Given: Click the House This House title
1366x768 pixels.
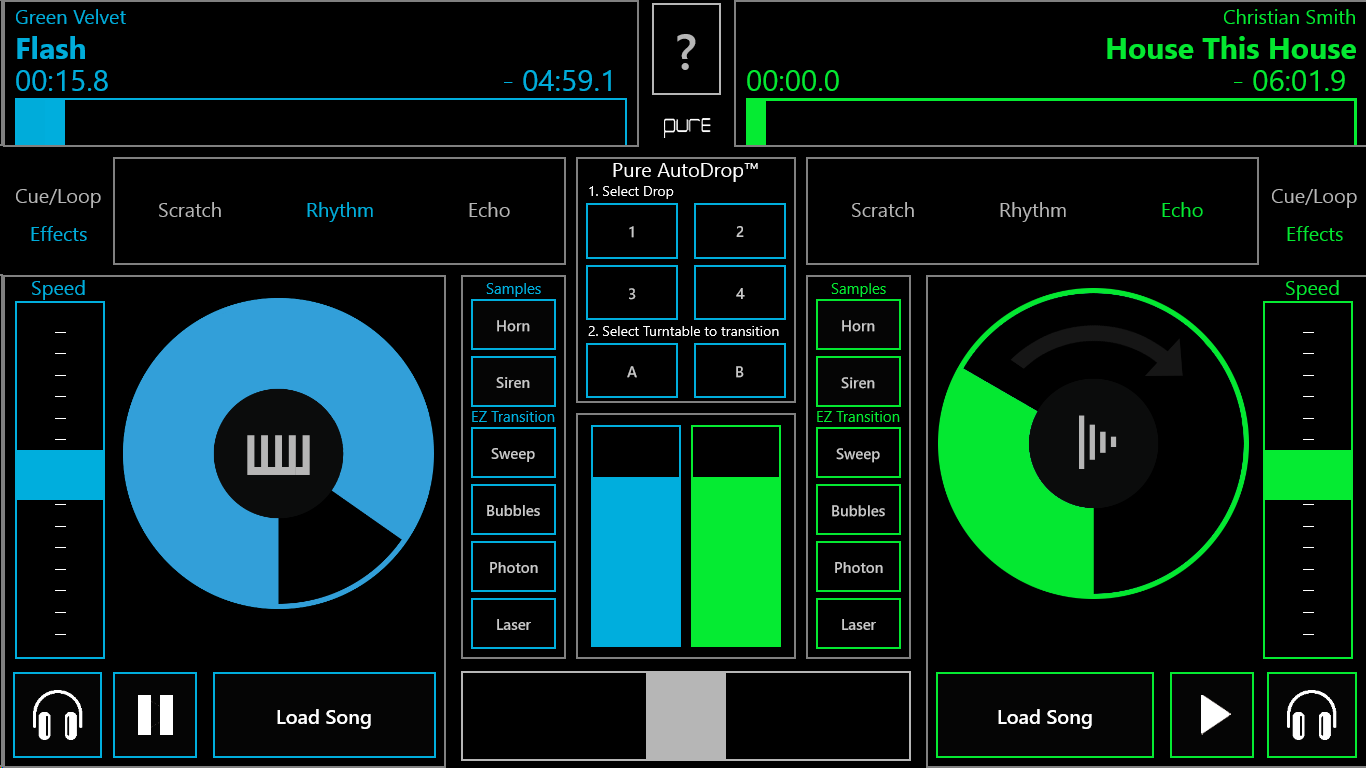Looking at the screenshot, I should tap(1231, 49).
